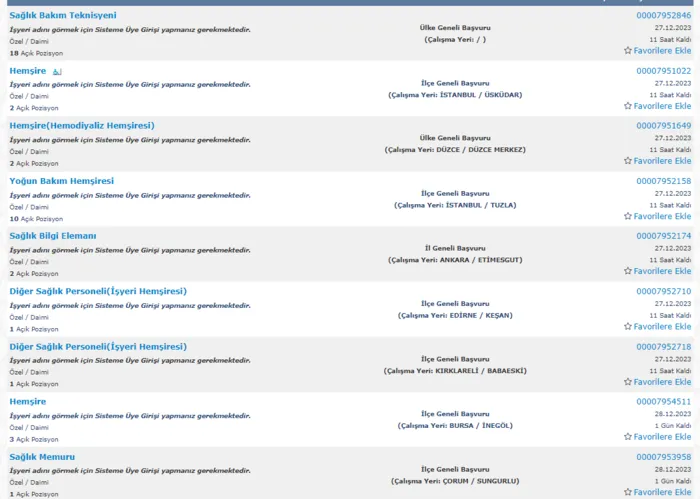
Task: Click Favorilere Ekle text for Sağlık Memuru
Action: click(662, 492)
